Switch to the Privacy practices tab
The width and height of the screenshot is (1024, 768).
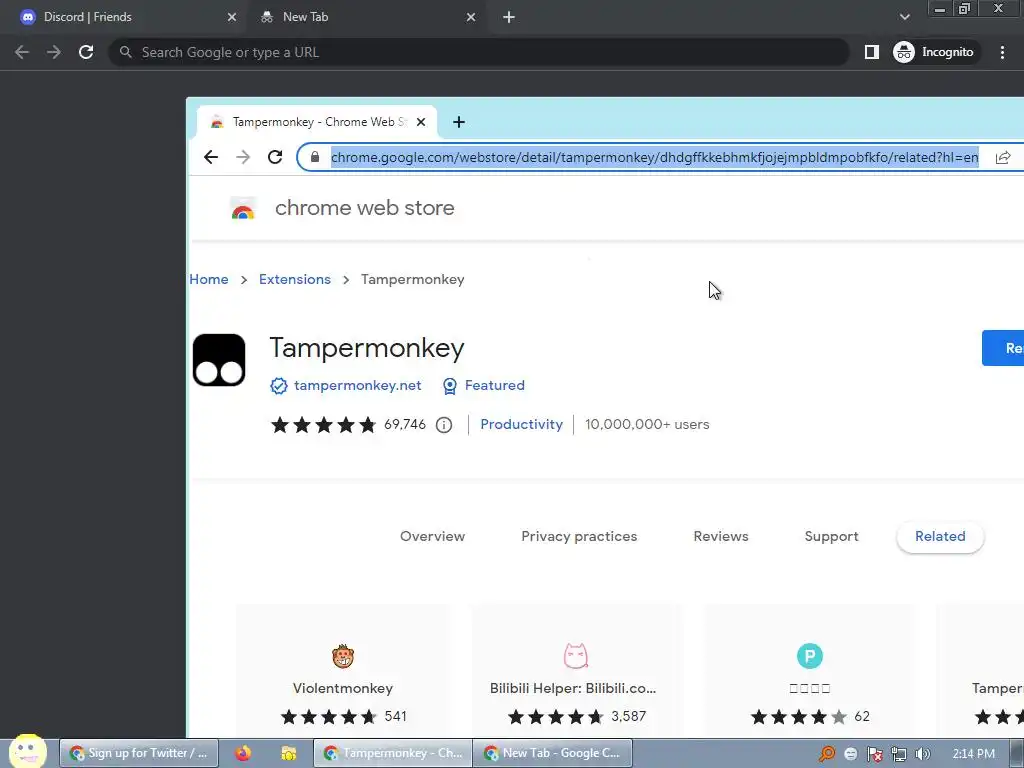coord(579,536)
